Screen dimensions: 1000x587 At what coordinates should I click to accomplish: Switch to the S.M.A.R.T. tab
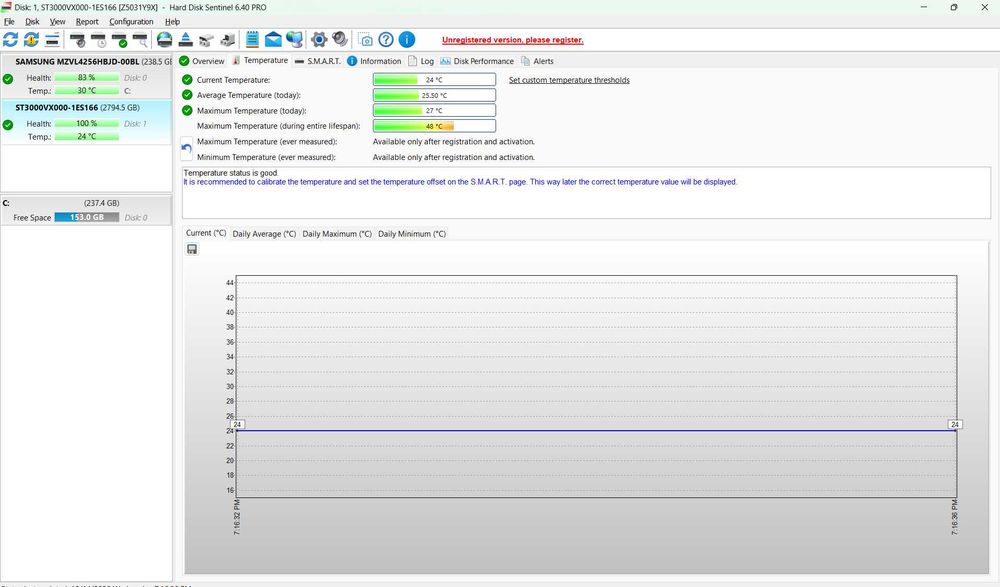point(317,61)
